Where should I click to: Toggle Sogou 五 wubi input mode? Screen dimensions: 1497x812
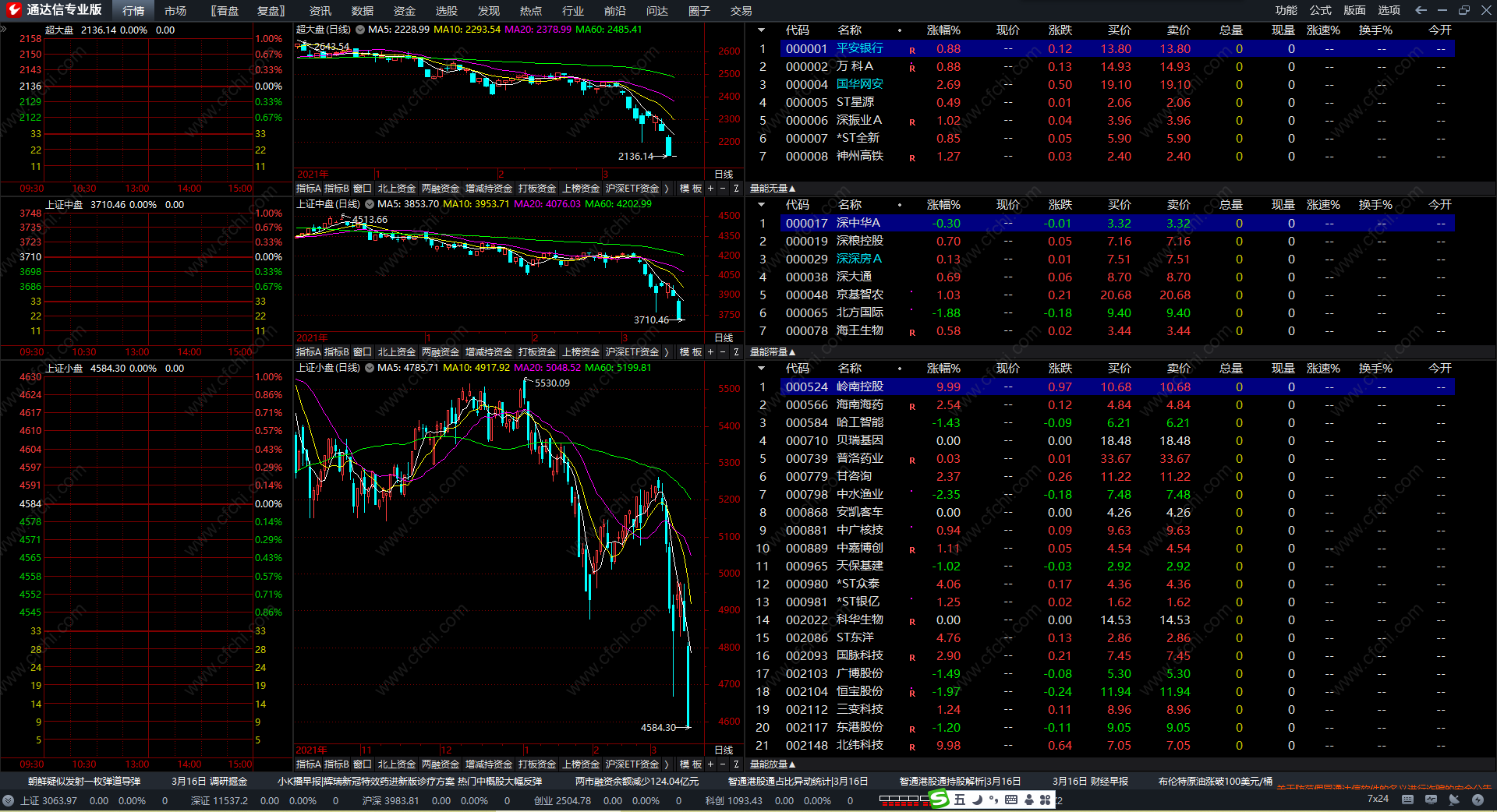click(960, 800)
